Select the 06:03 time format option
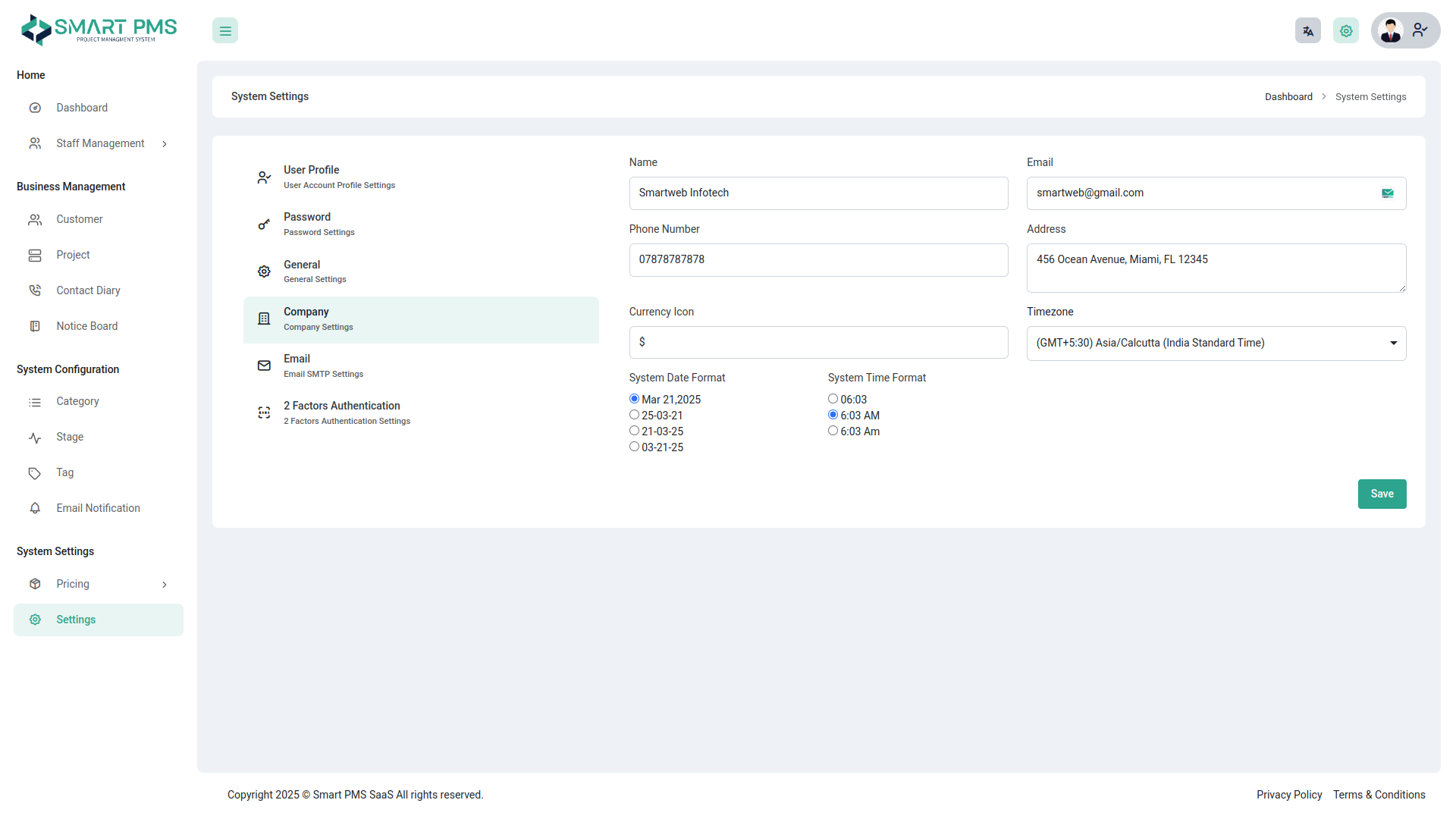The width and height of the screenshot is (1456, 819). coord(833,399)
